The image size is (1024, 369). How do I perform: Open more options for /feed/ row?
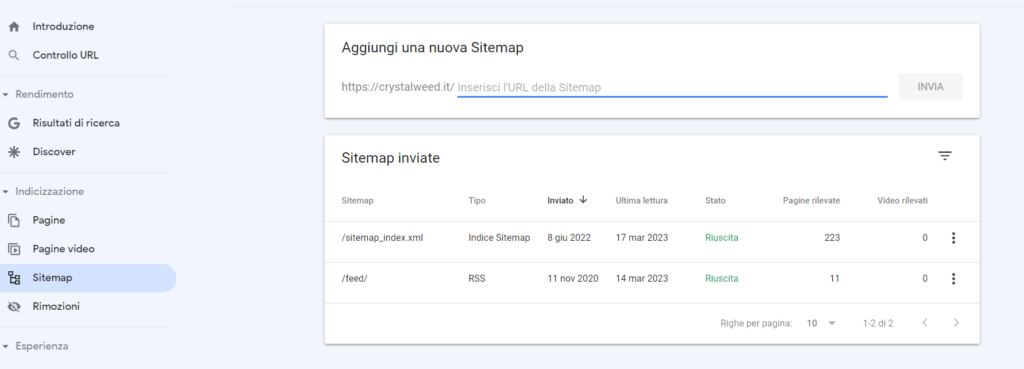953,279
